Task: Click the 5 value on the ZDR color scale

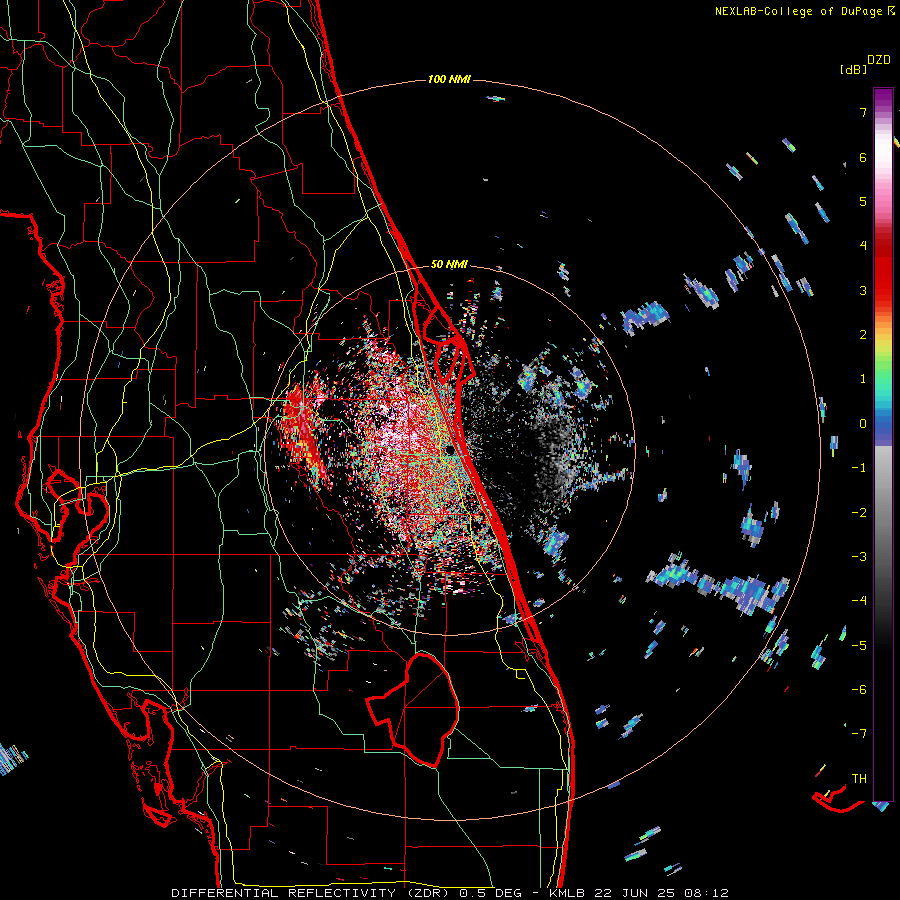Action: pos(863,201)
